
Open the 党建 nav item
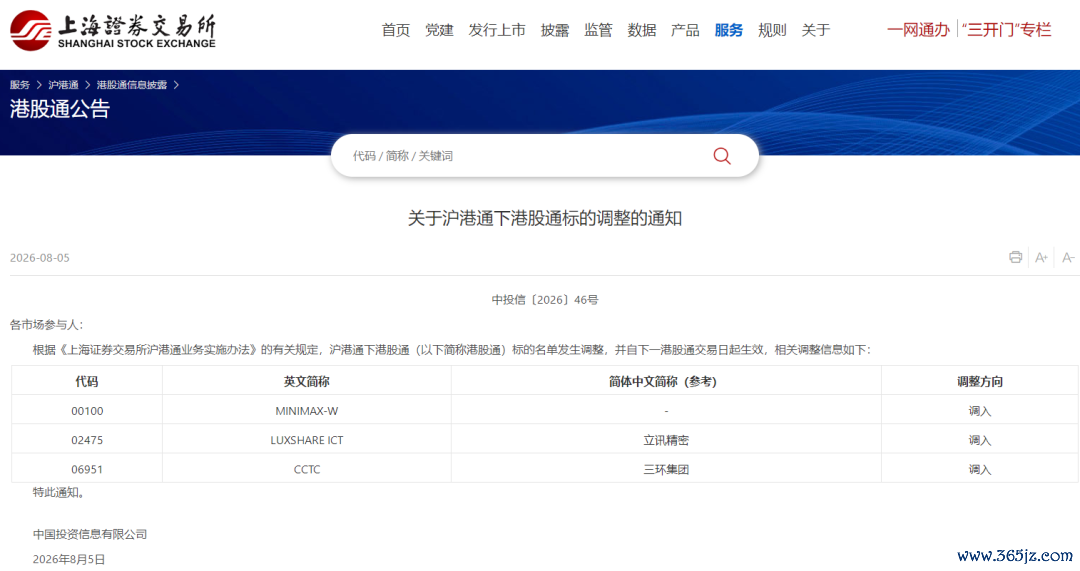click(x=439, y=30)
